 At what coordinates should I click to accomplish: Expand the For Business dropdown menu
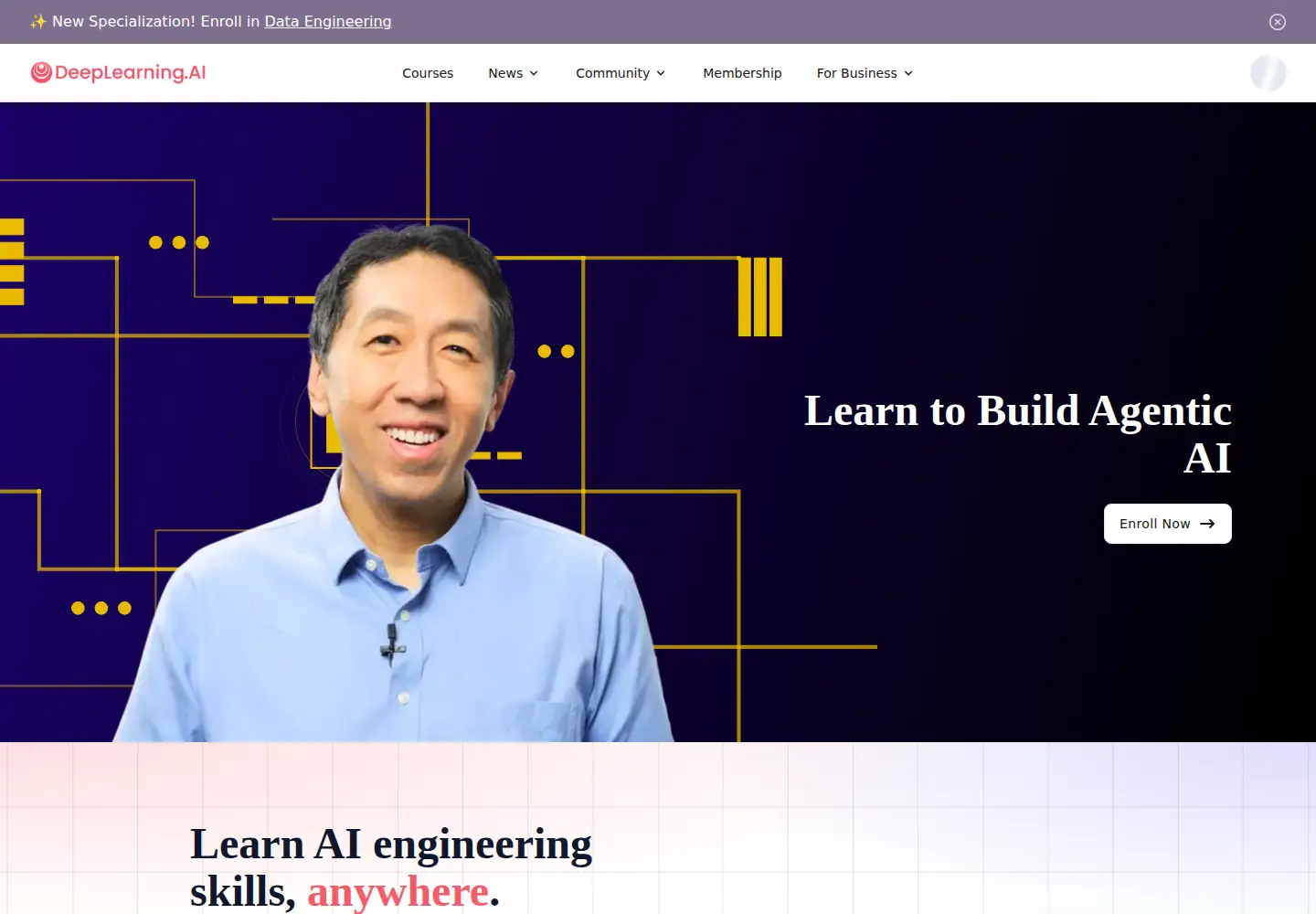[865, 73]
